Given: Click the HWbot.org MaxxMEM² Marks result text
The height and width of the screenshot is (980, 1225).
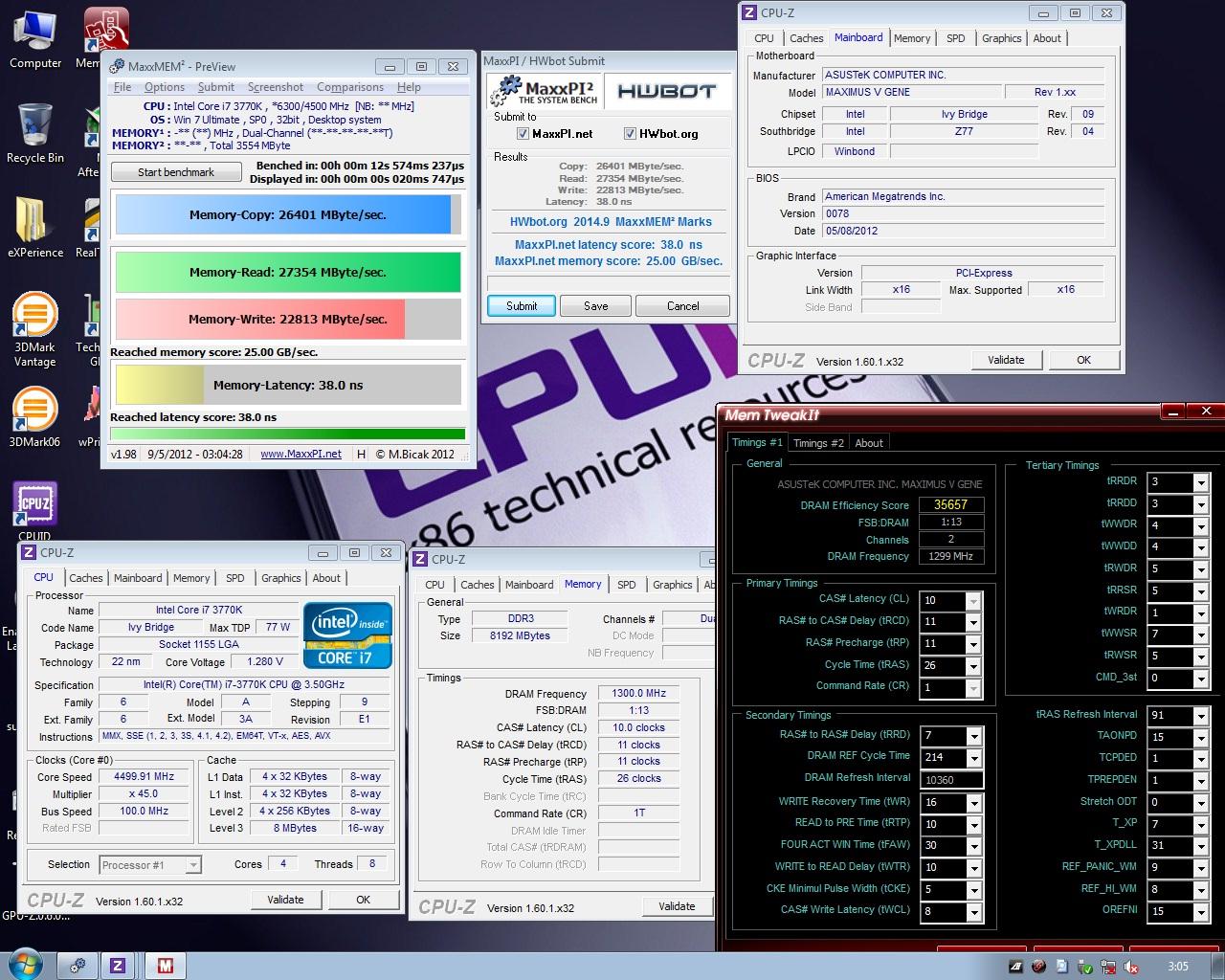Looking at the screenshot, I should (x=611, y=221).
